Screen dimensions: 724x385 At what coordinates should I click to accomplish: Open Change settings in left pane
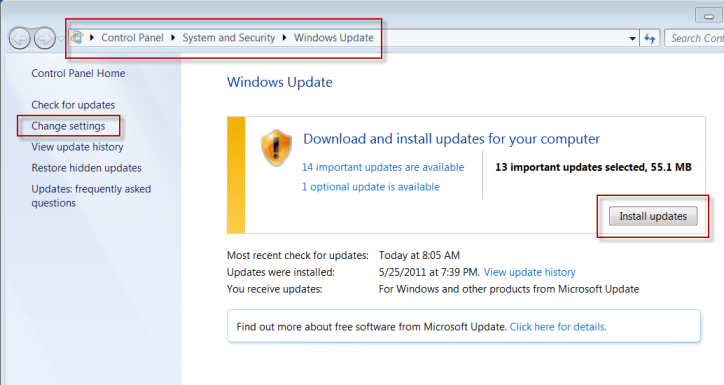(68, 126)
